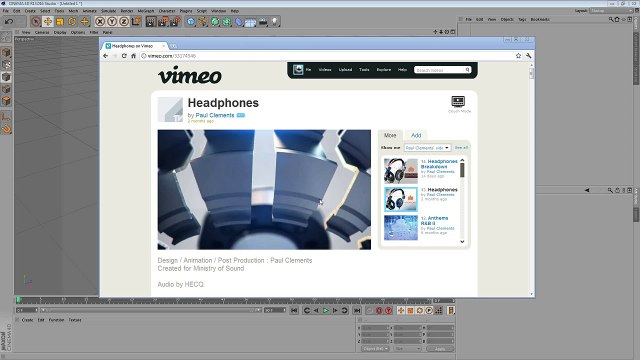The height and width of the screenshot is (360, 640).
Task: Switch to the Add tab
Action: 416,135
